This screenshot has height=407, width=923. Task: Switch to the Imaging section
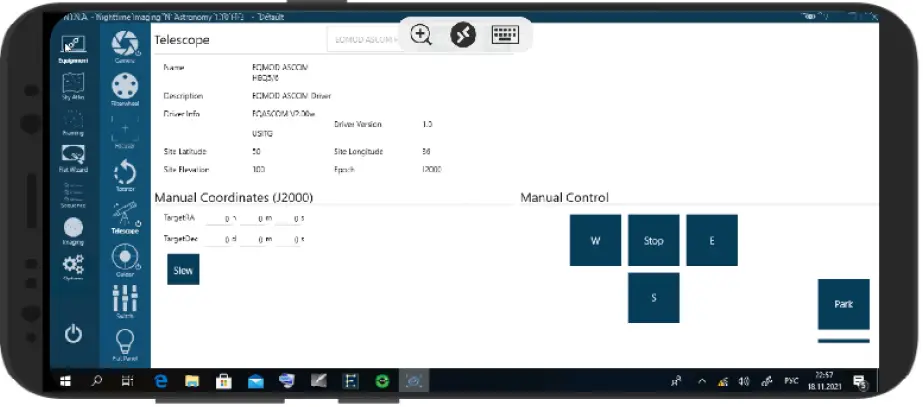[x=74, y=231]
